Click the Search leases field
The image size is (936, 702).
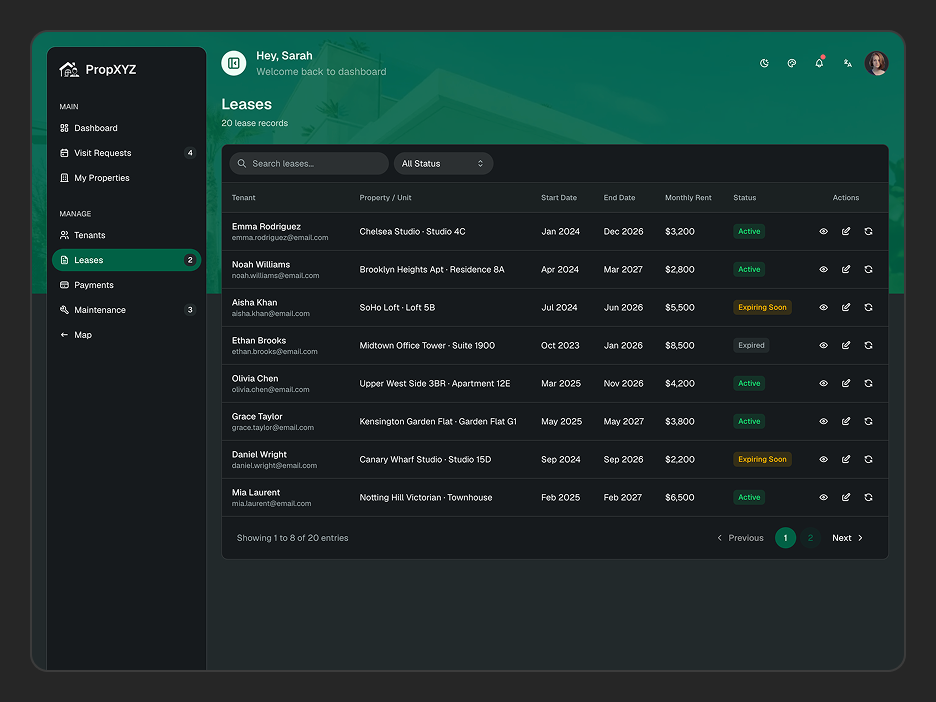(309, 164)
